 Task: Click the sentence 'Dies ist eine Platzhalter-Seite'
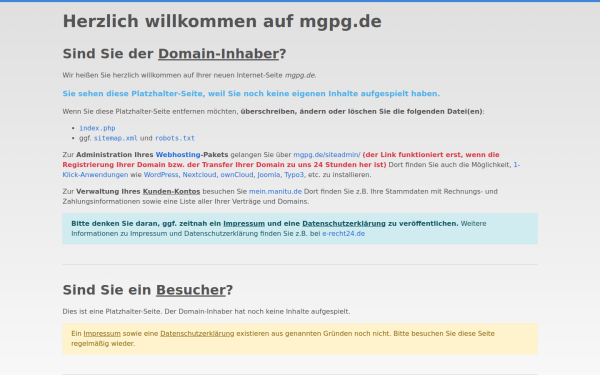pos(113,311)
